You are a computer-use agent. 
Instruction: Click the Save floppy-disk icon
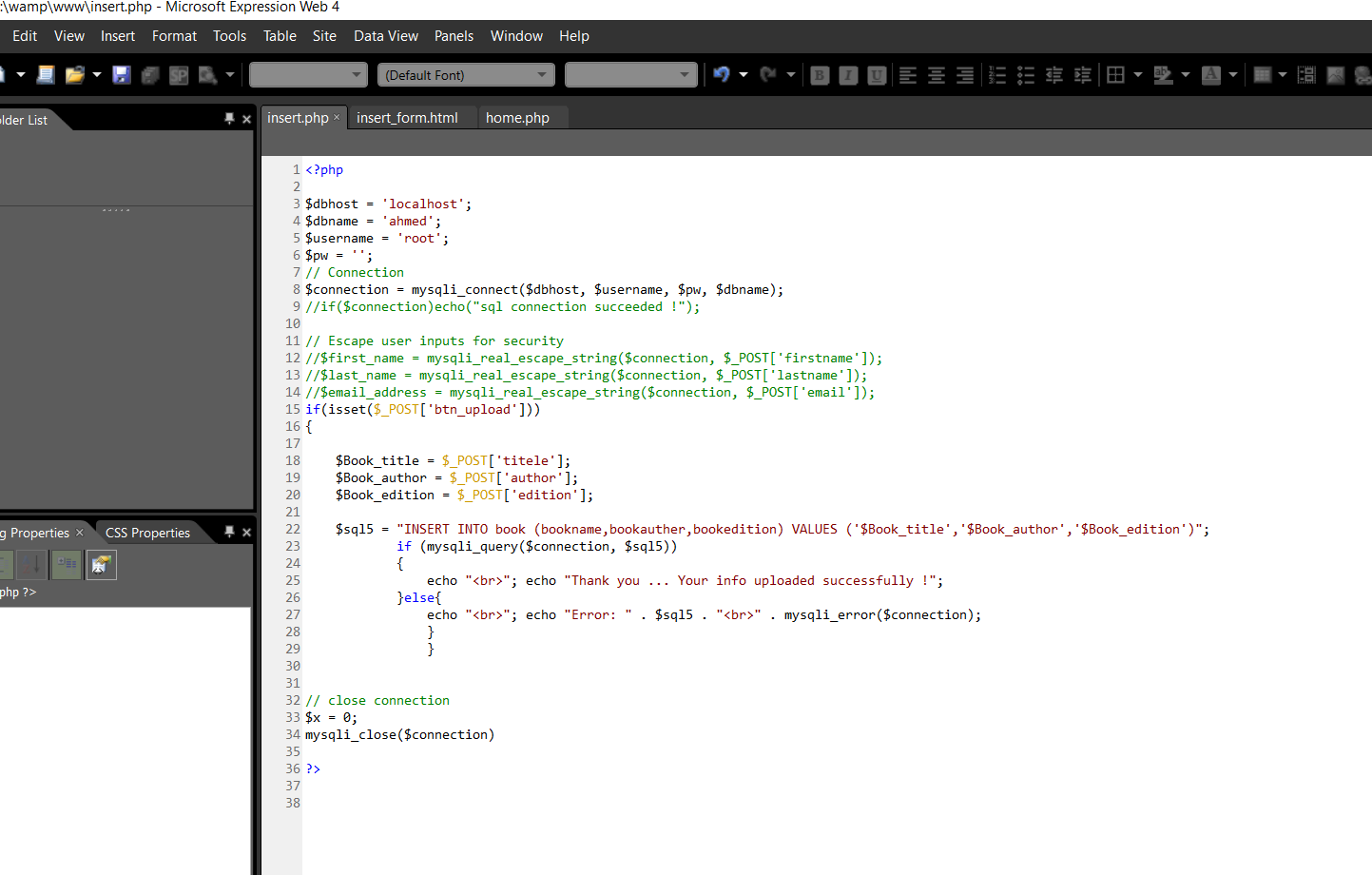coord(121,75)
